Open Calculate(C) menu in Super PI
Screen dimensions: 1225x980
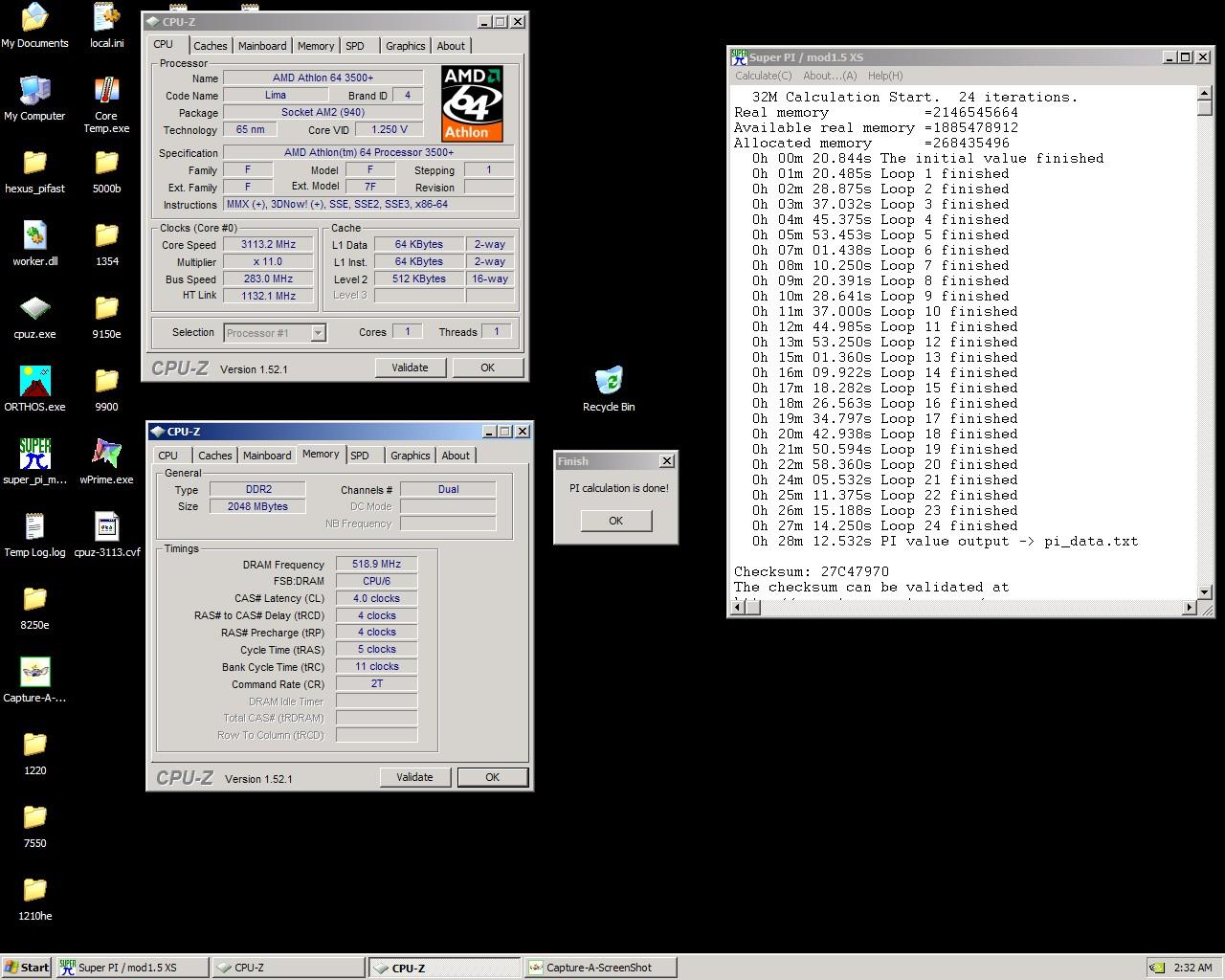(x=764, y=76)
